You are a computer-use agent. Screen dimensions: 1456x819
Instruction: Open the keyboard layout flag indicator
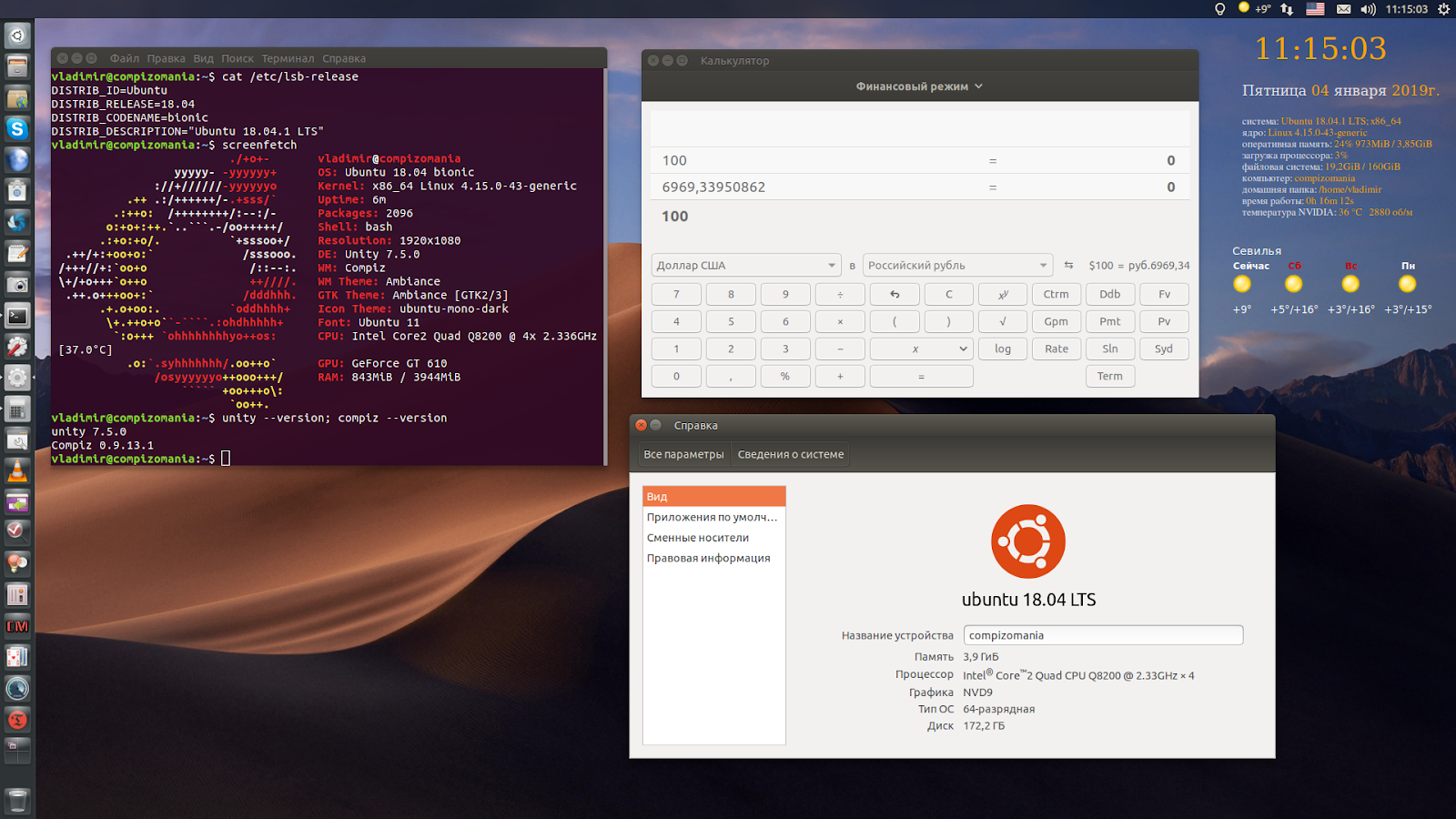[x=1315, y=9]
